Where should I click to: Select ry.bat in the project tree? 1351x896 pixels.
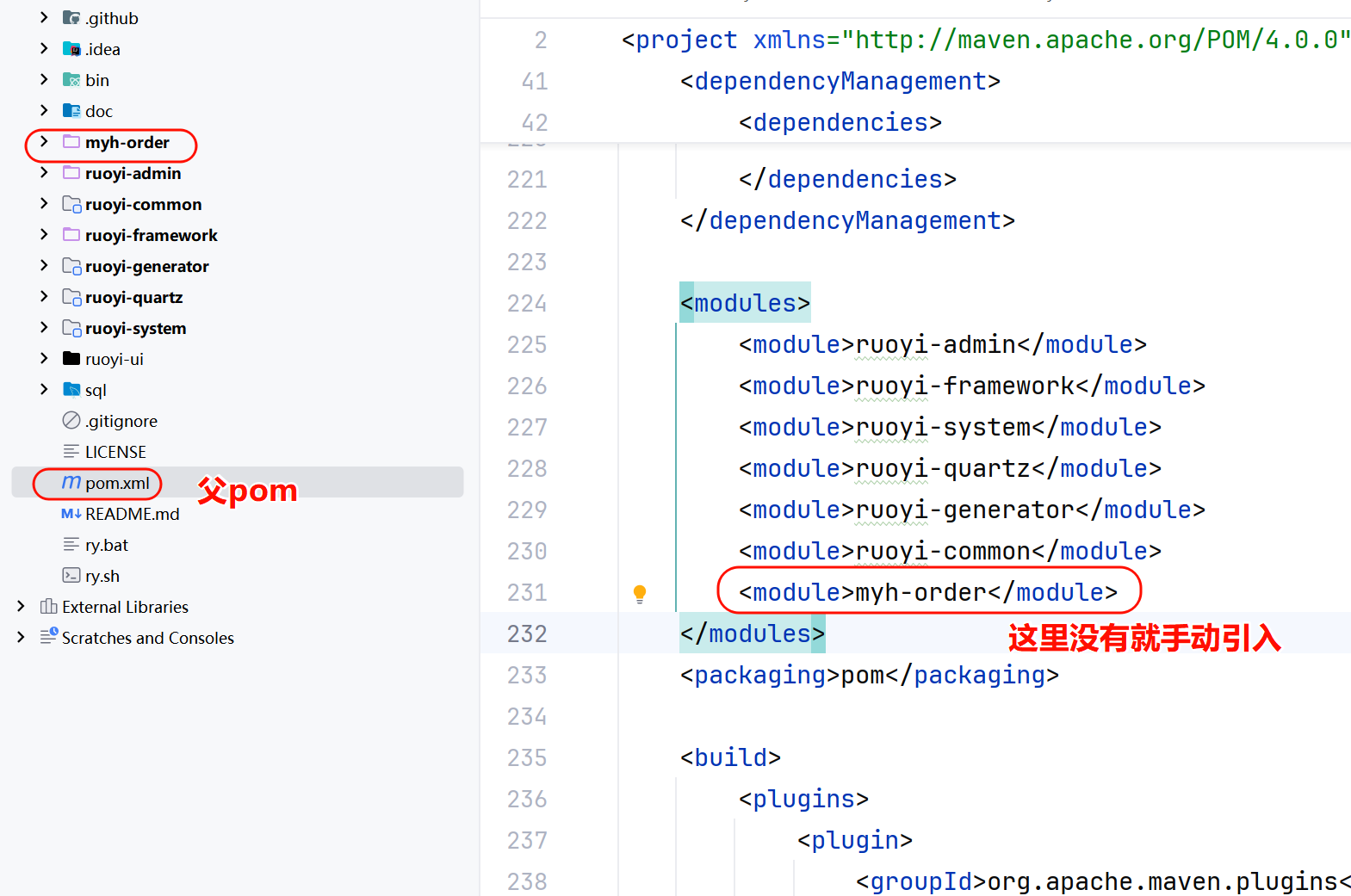click(x=106, y=545)
